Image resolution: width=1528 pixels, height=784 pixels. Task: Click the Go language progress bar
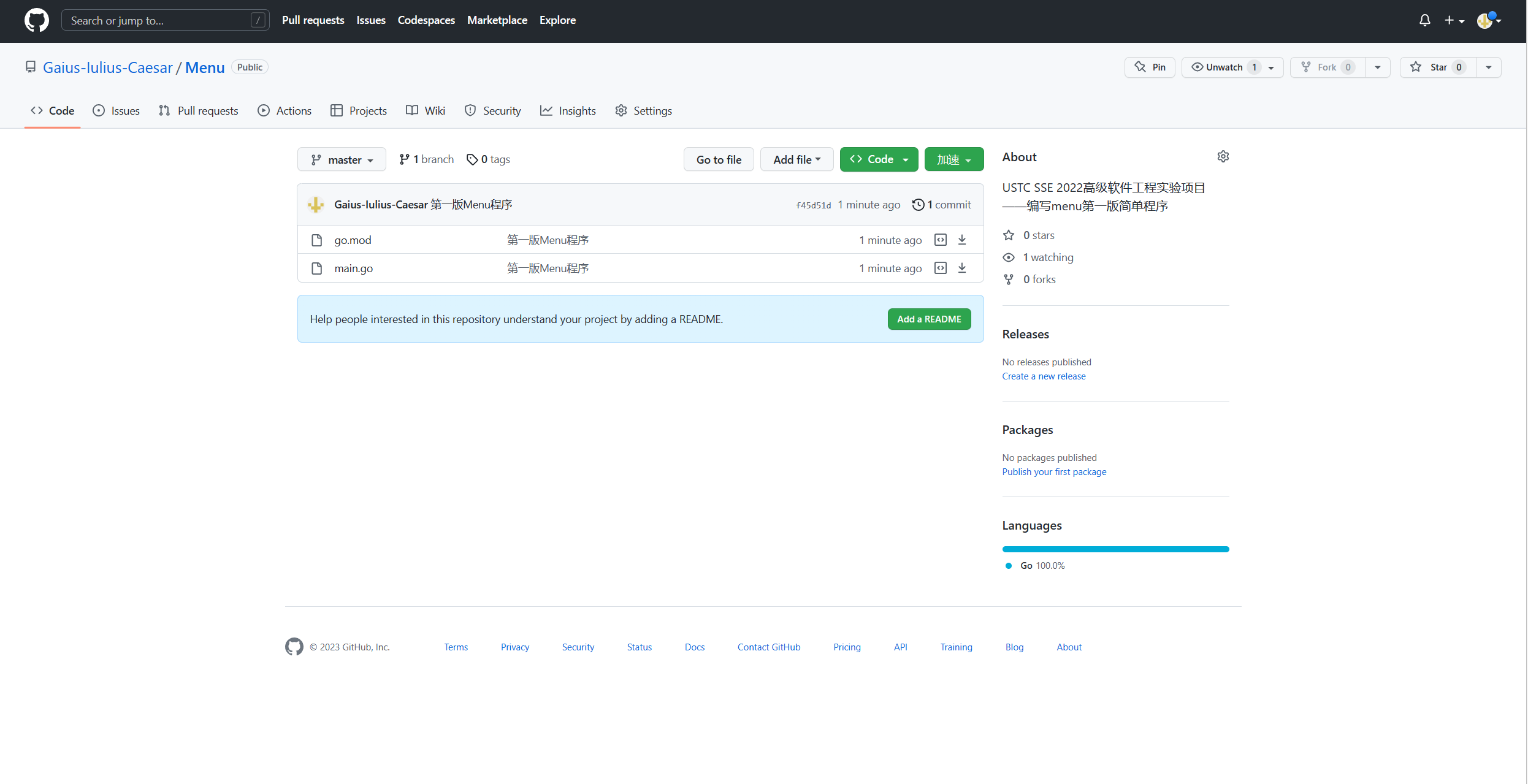coord(1115,549)
